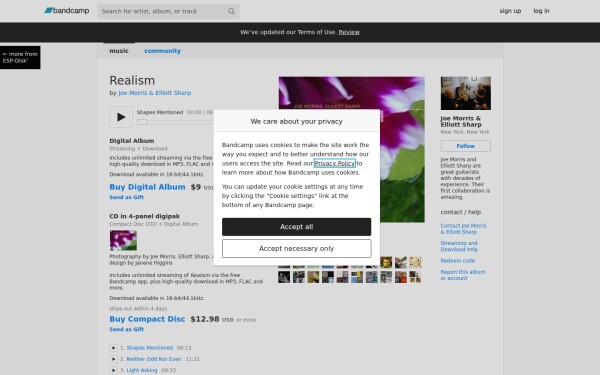Open the sign up link
Screen dimensions: 600x375
510,11
